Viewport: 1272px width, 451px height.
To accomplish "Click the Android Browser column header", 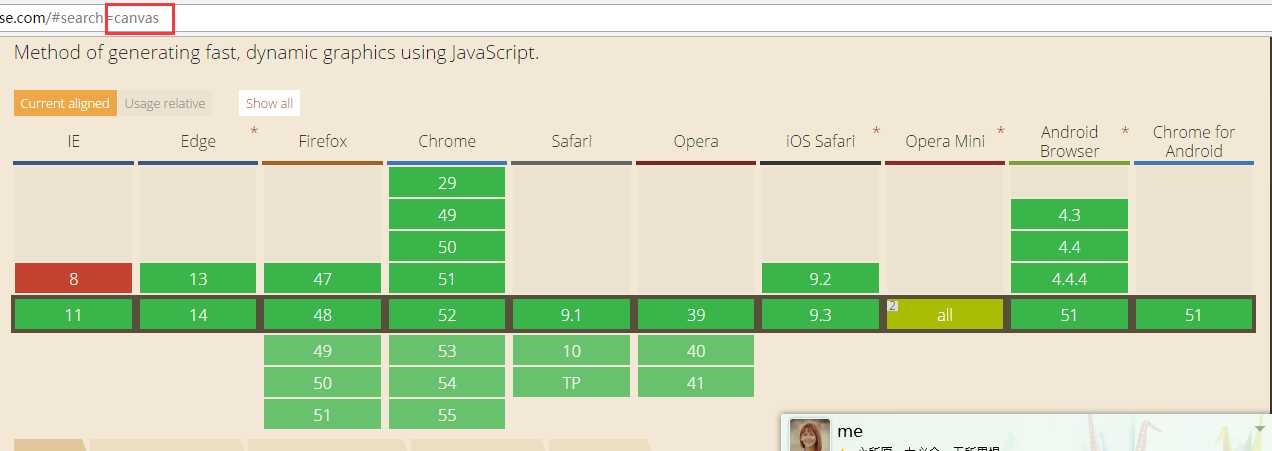I will [x=1069, y=141].
